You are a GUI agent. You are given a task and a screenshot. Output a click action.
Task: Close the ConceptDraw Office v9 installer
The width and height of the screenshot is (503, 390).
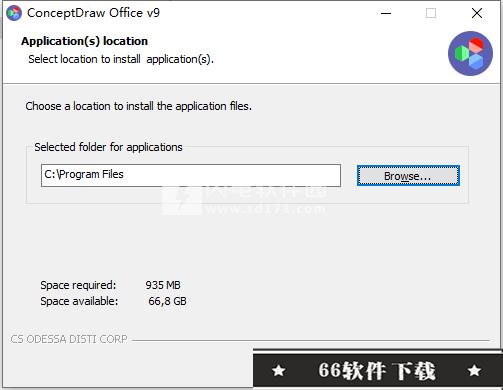coord(477,13)
